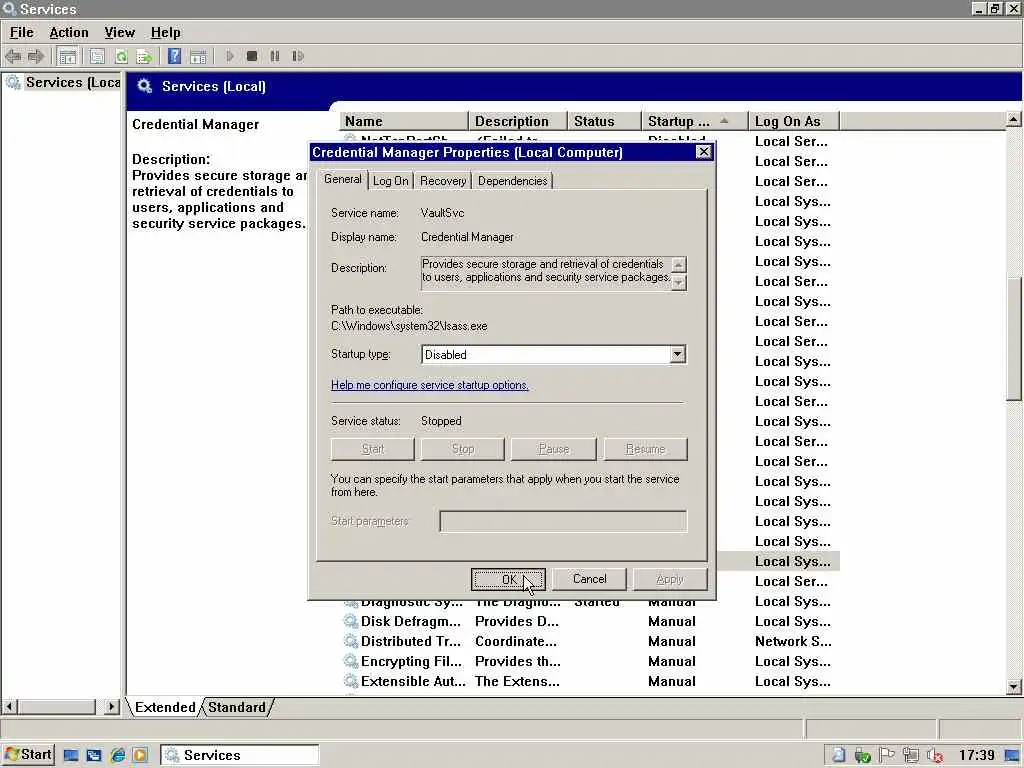1024x768 pixels.
Task: Click Show Desktop quick launch icon
Action: coord(71,756)
